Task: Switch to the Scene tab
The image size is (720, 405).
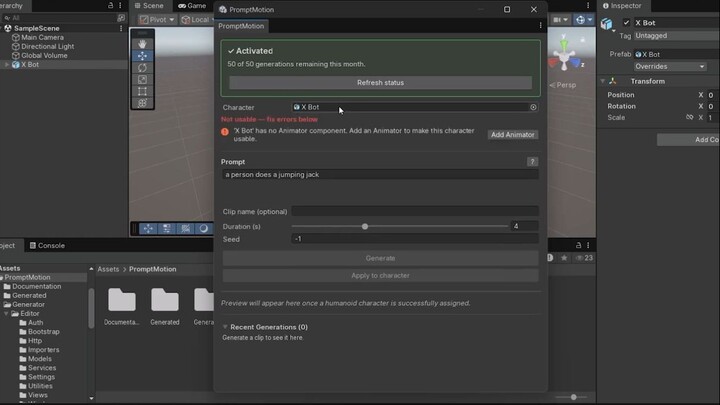Action: point(149,6)
